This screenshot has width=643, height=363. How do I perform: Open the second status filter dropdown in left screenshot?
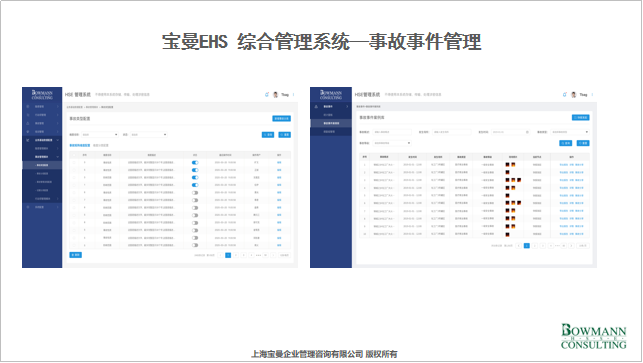[148, 135]
